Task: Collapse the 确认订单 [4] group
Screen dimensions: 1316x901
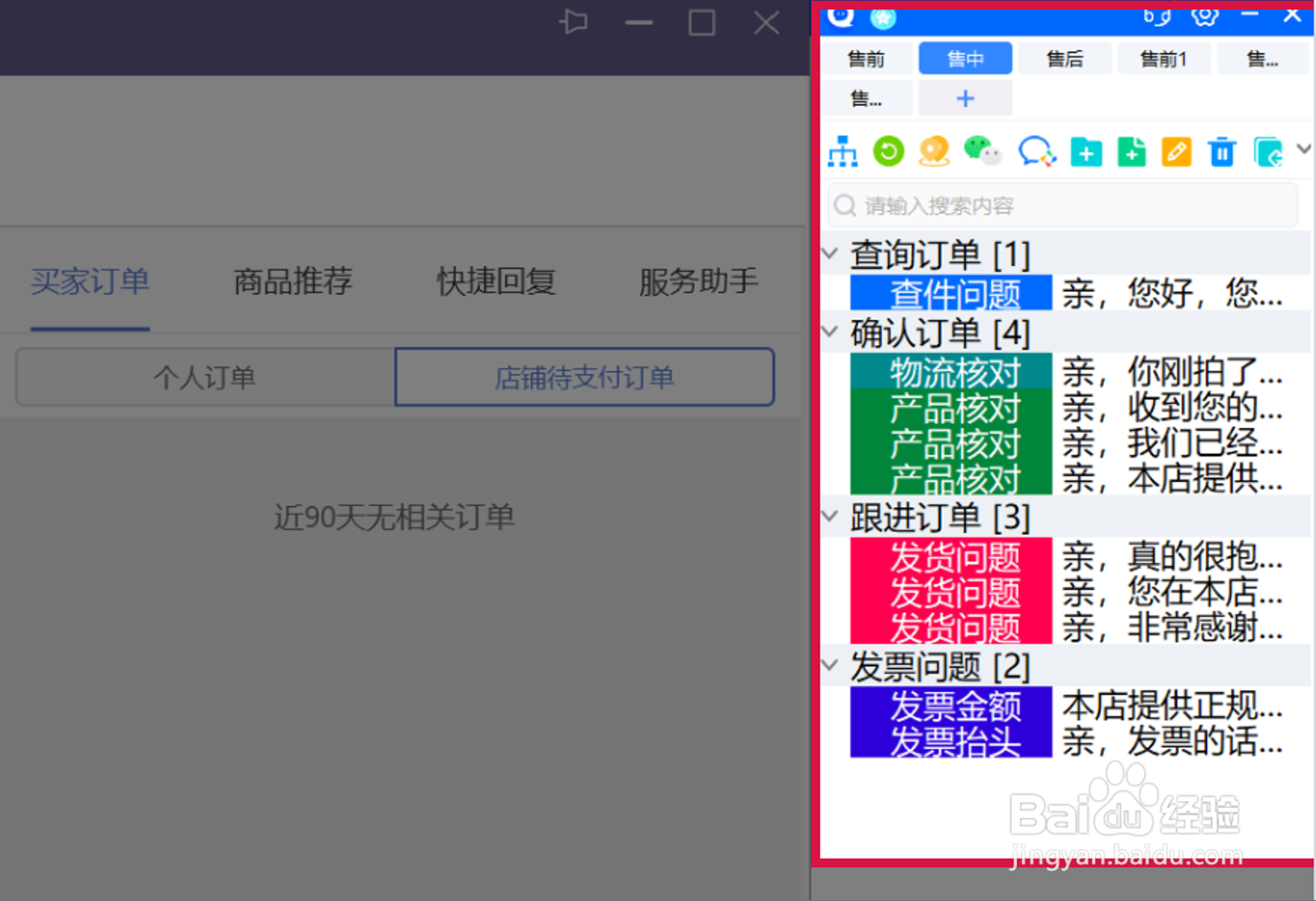Action: tap(831, 333)
